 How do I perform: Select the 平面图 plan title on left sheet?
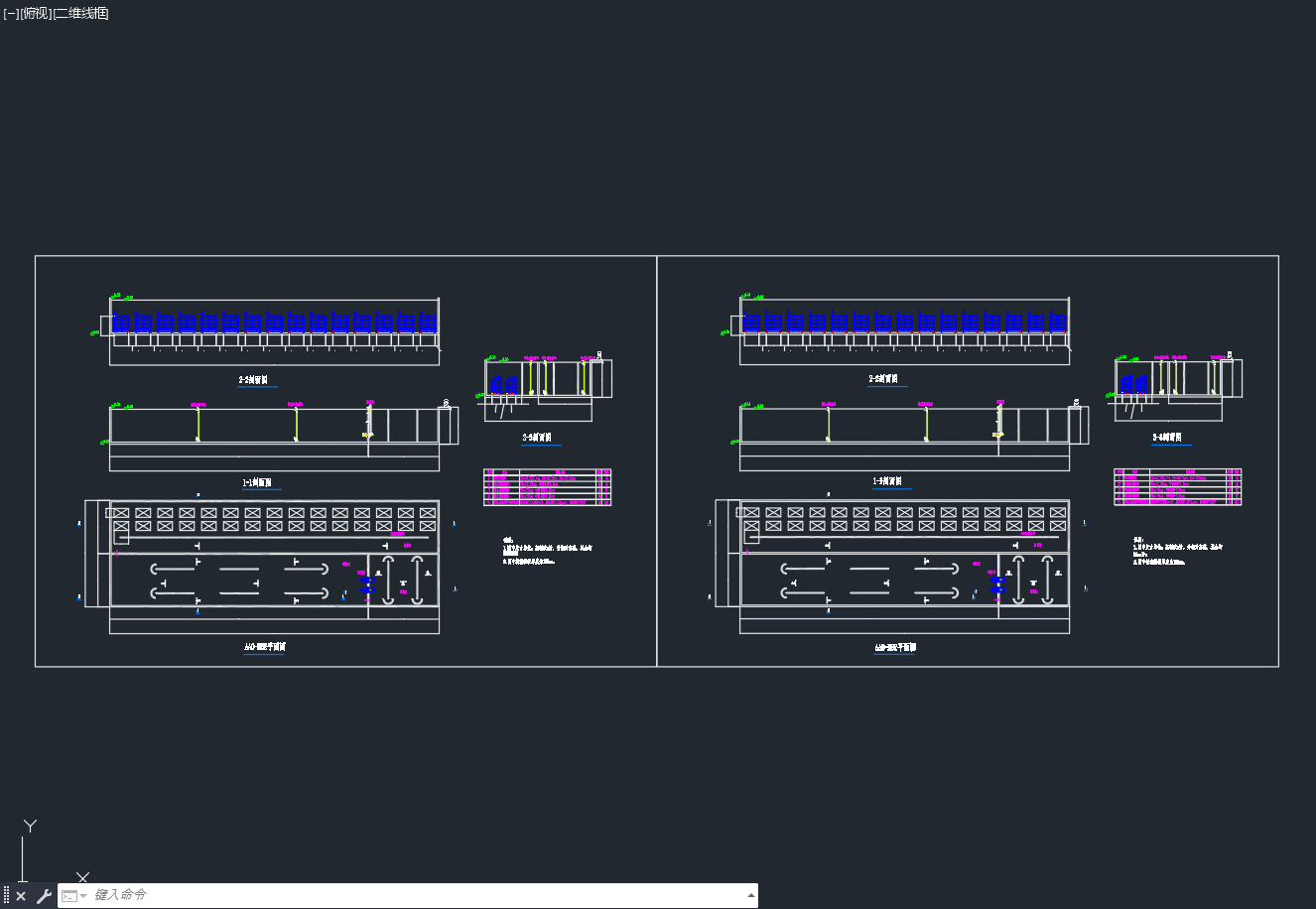(x=265, y=647)
